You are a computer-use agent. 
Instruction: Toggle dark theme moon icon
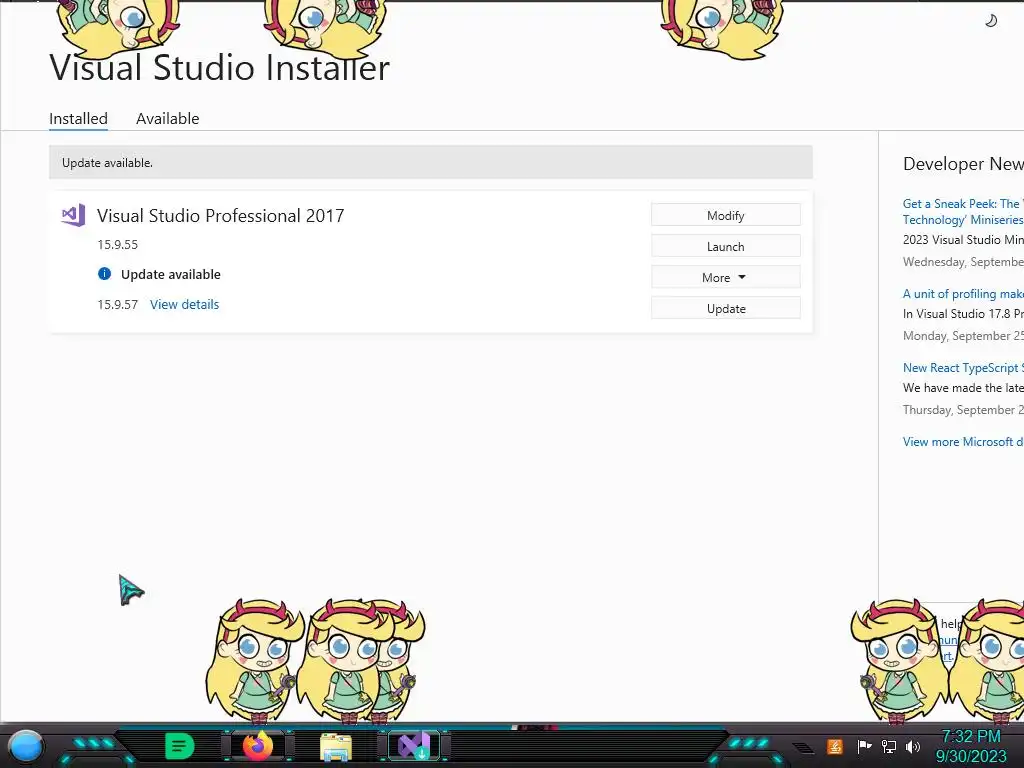coord(991,21)
